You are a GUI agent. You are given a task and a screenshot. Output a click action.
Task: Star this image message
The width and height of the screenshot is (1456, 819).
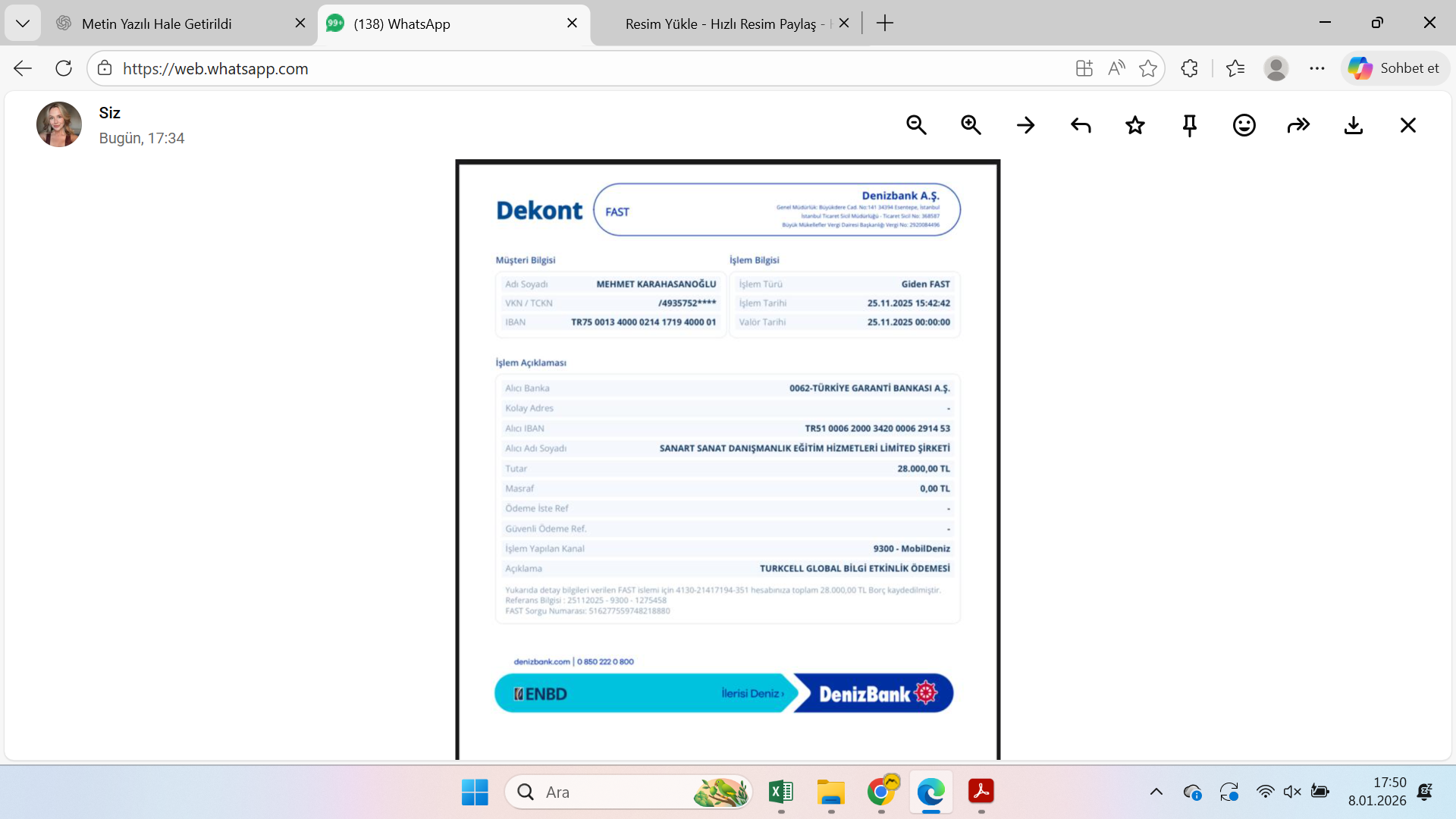[x=1135, y=125]
